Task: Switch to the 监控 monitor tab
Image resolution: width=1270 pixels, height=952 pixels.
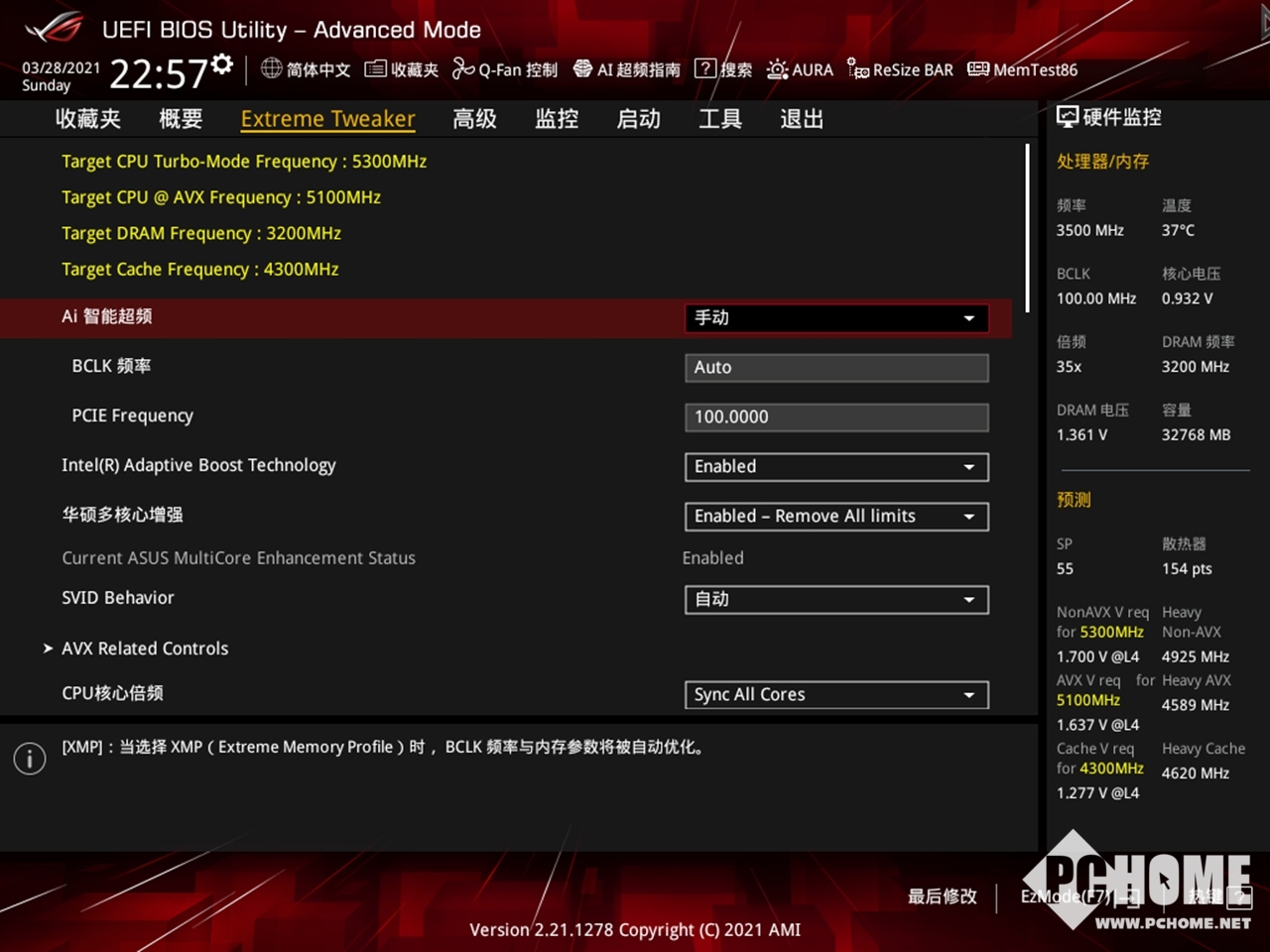Action: 557,119
